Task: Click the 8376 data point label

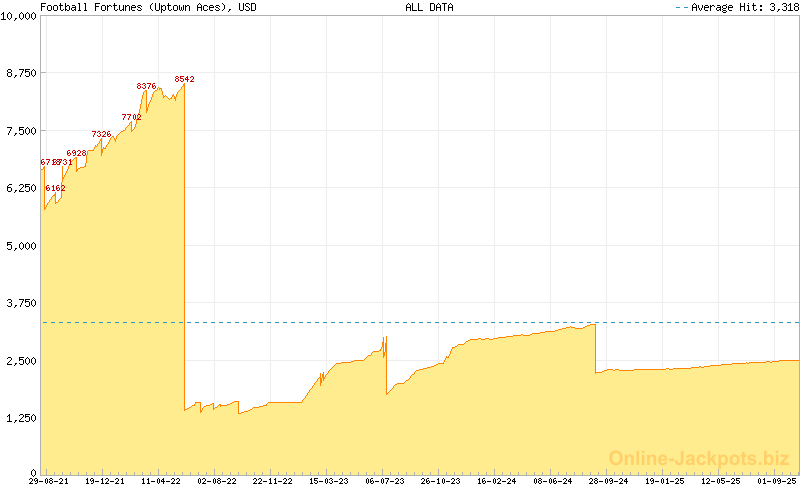Action: (x=146, y=87)
